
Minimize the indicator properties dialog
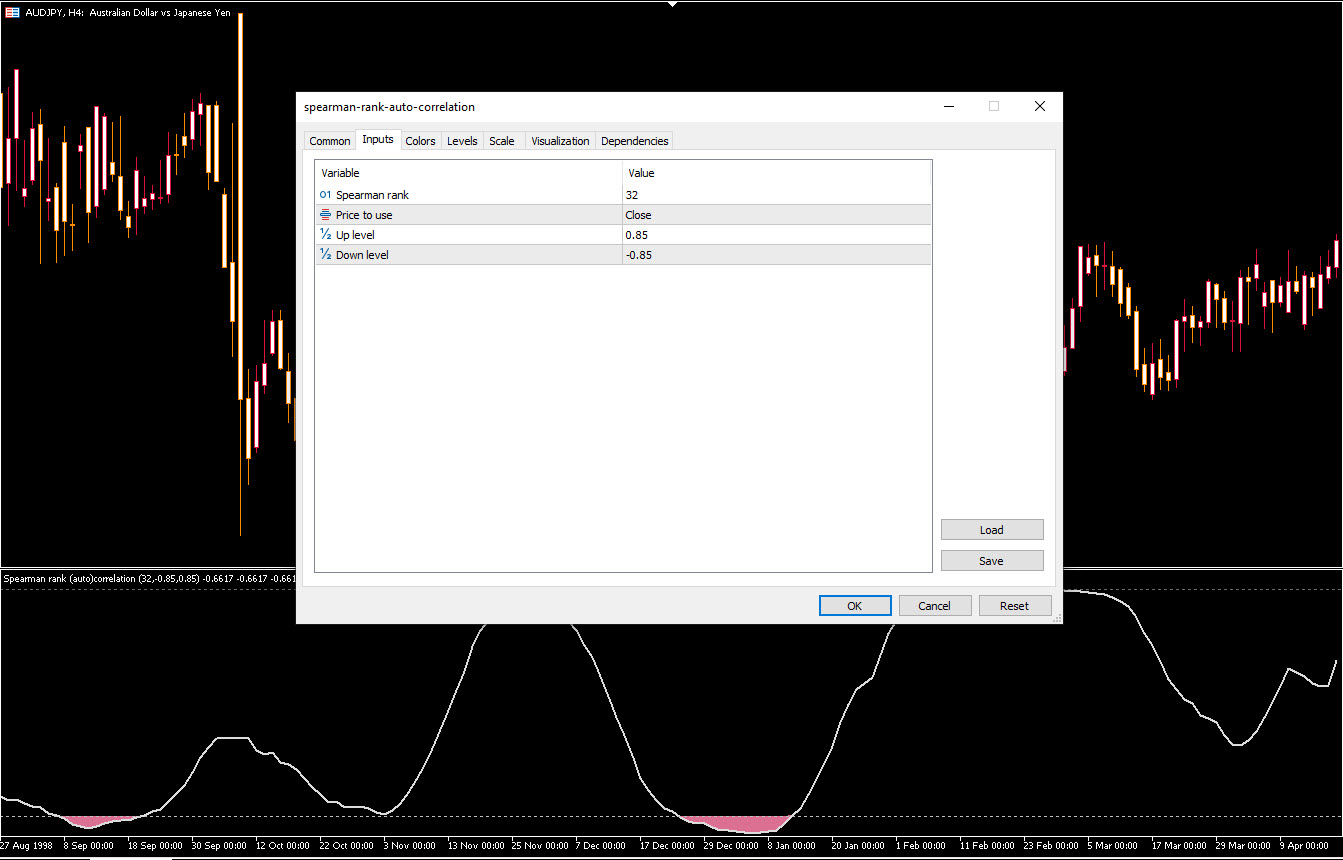(948, 107)
